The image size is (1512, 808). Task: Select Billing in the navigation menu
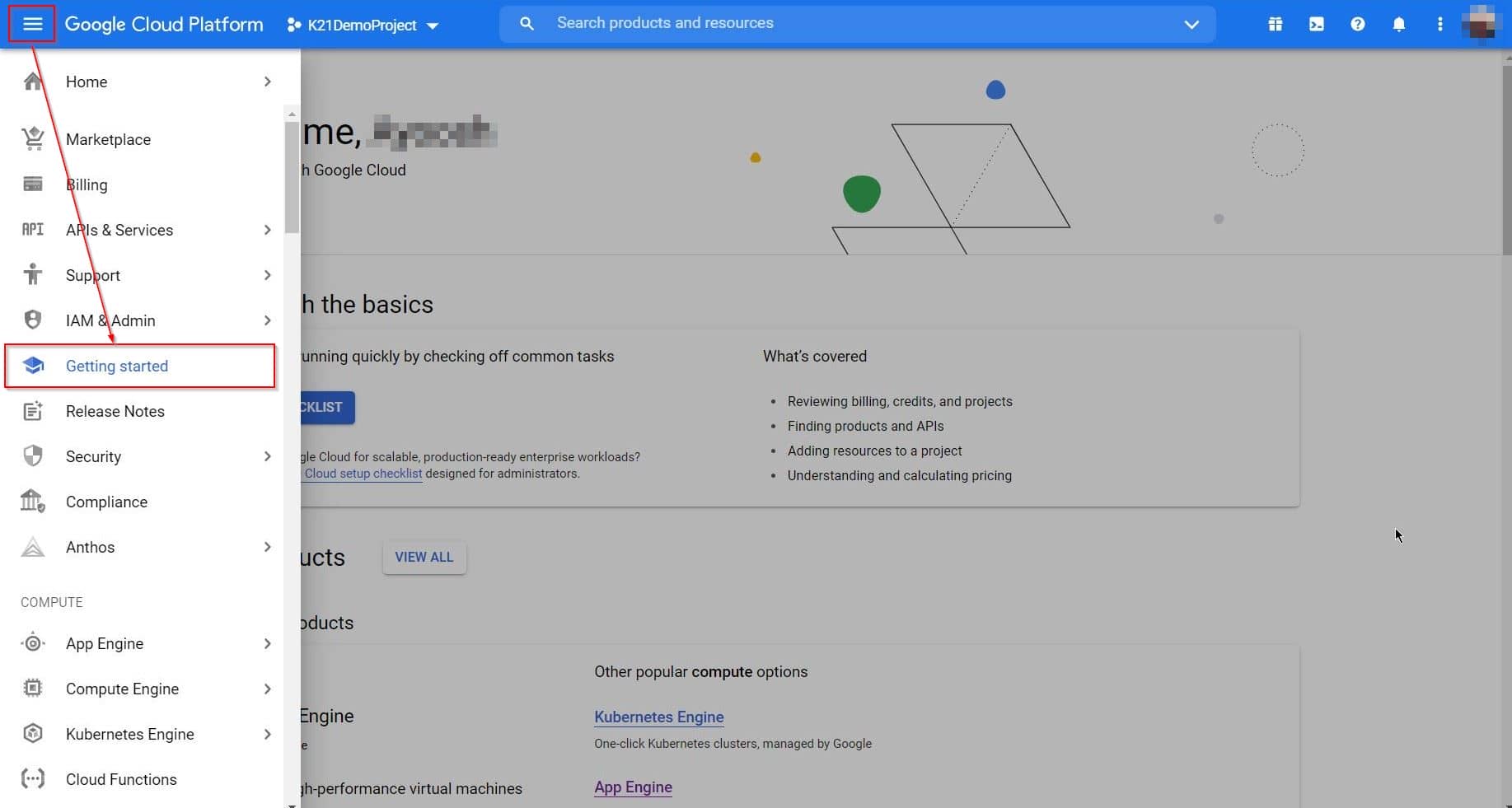click(x=86, y=184)
